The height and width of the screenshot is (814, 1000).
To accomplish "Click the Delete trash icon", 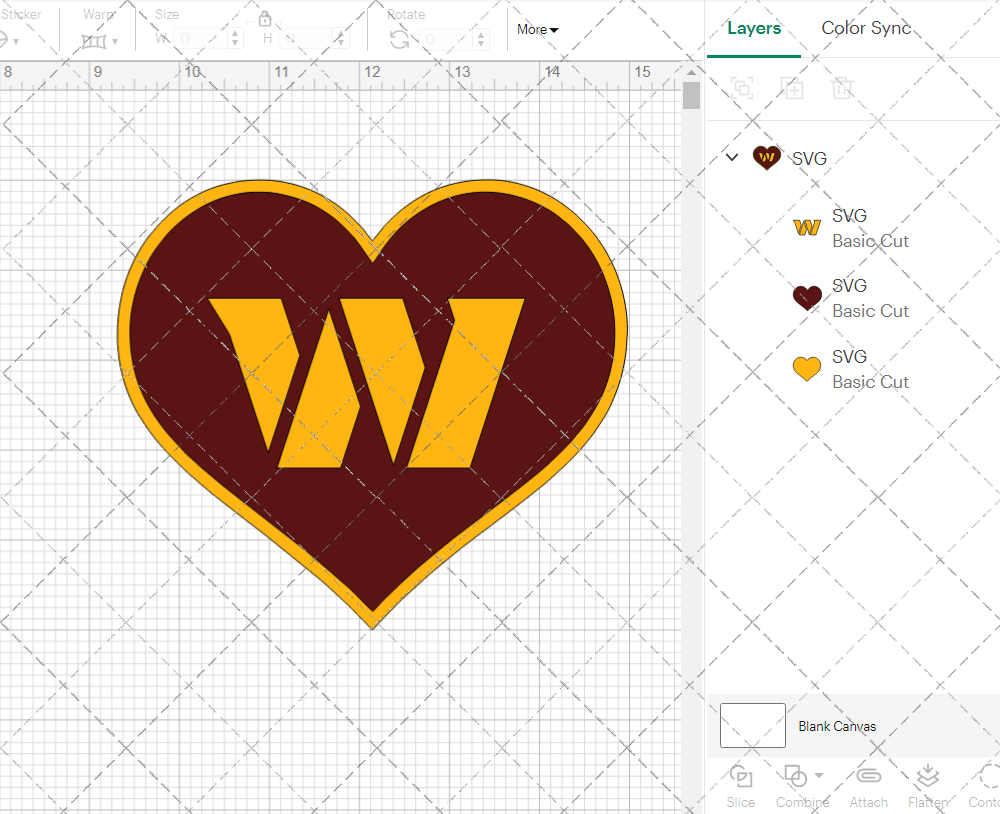I will [842, 87].
